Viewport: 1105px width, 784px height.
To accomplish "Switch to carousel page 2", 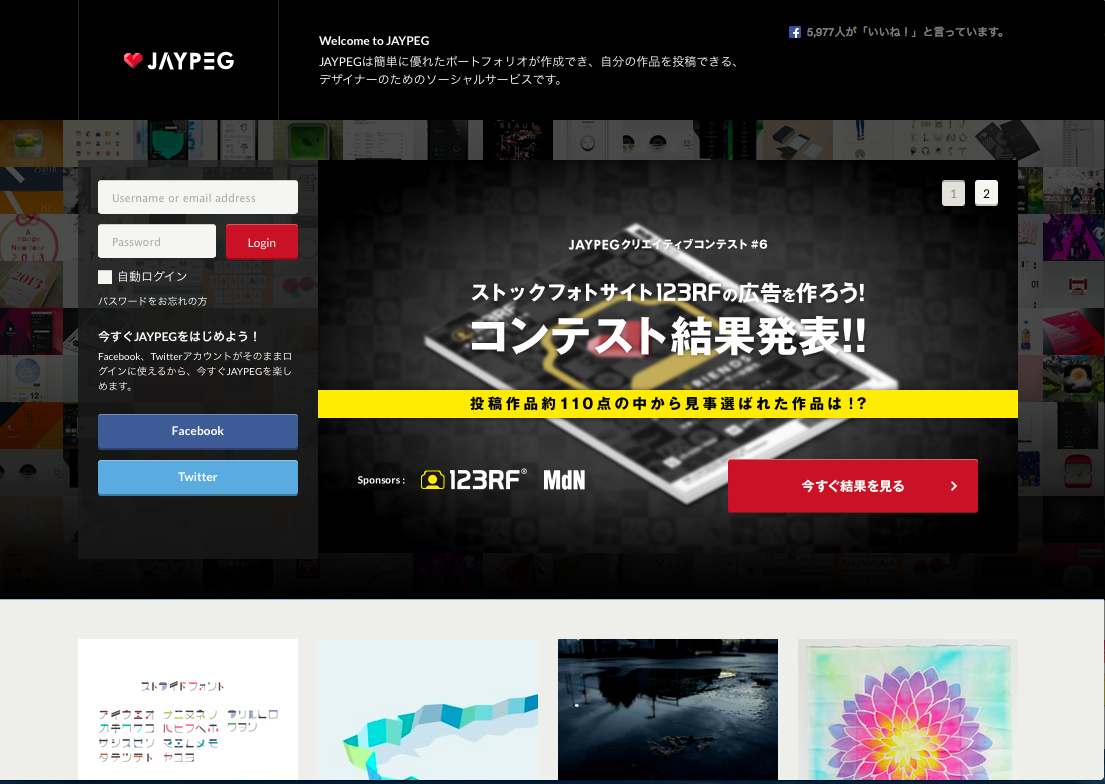I will click(986, 193).
